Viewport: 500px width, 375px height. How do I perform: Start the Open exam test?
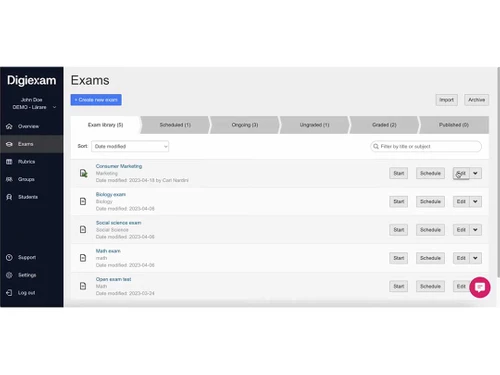[398, 286]
